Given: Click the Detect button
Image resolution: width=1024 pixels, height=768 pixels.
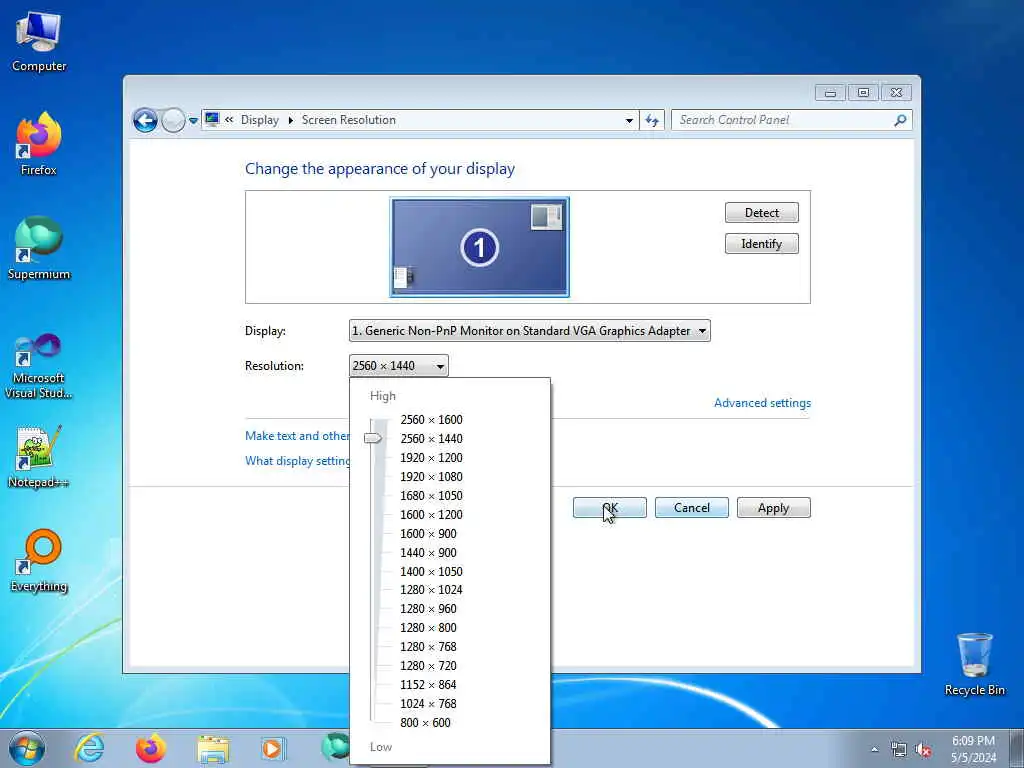Looking at the screenshot, I should coord(761,212).
